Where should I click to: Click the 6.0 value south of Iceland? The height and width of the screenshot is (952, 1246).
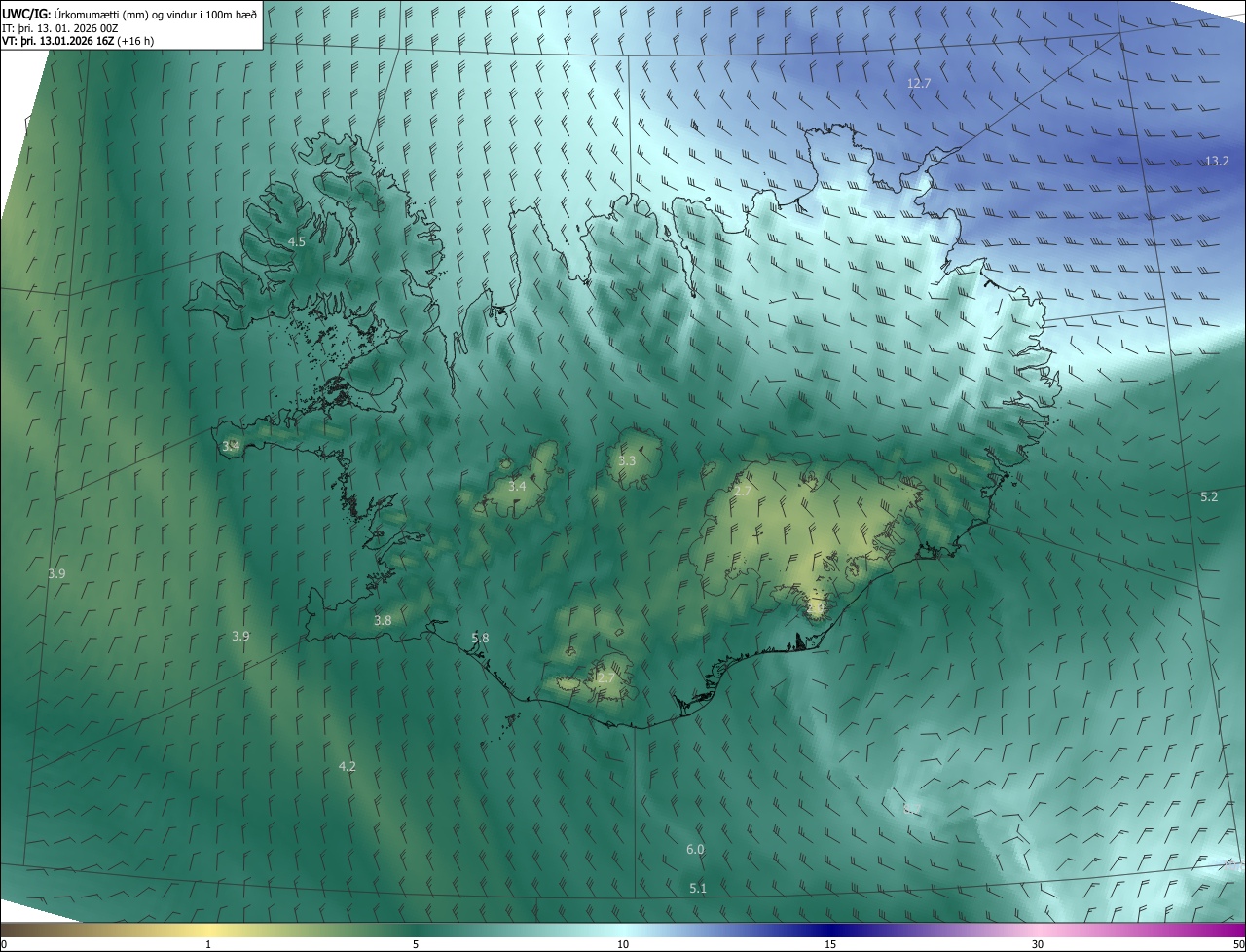(695, 849)
